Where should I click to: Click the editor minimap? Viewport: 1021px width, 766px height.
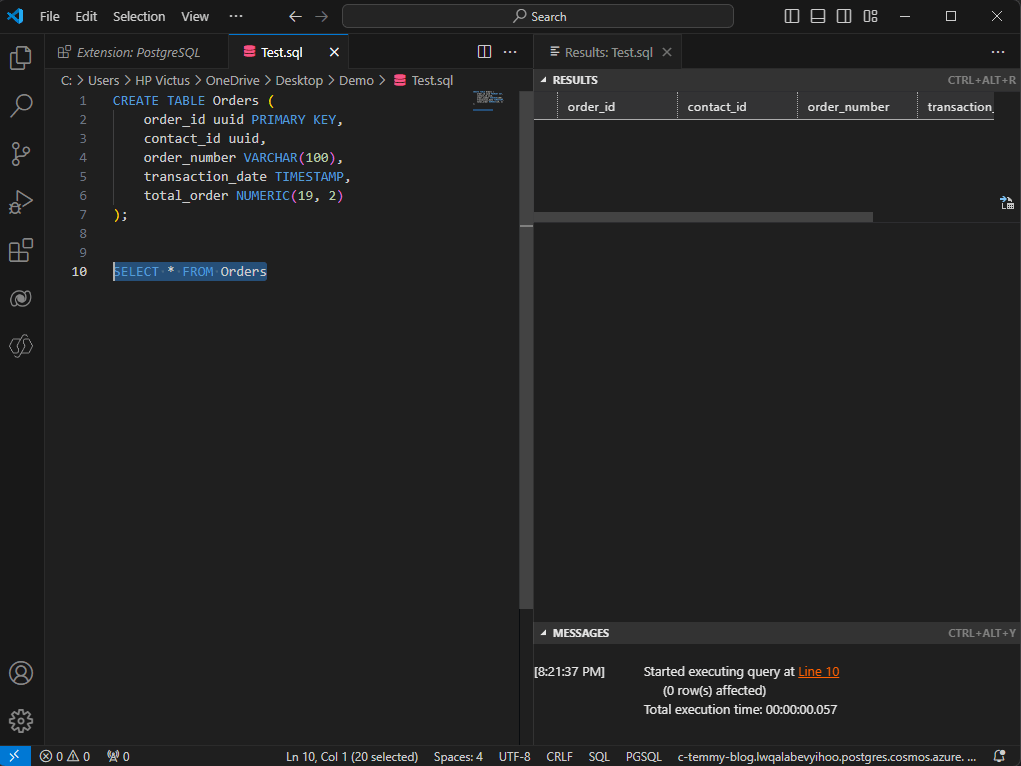(x=488, y=101)
